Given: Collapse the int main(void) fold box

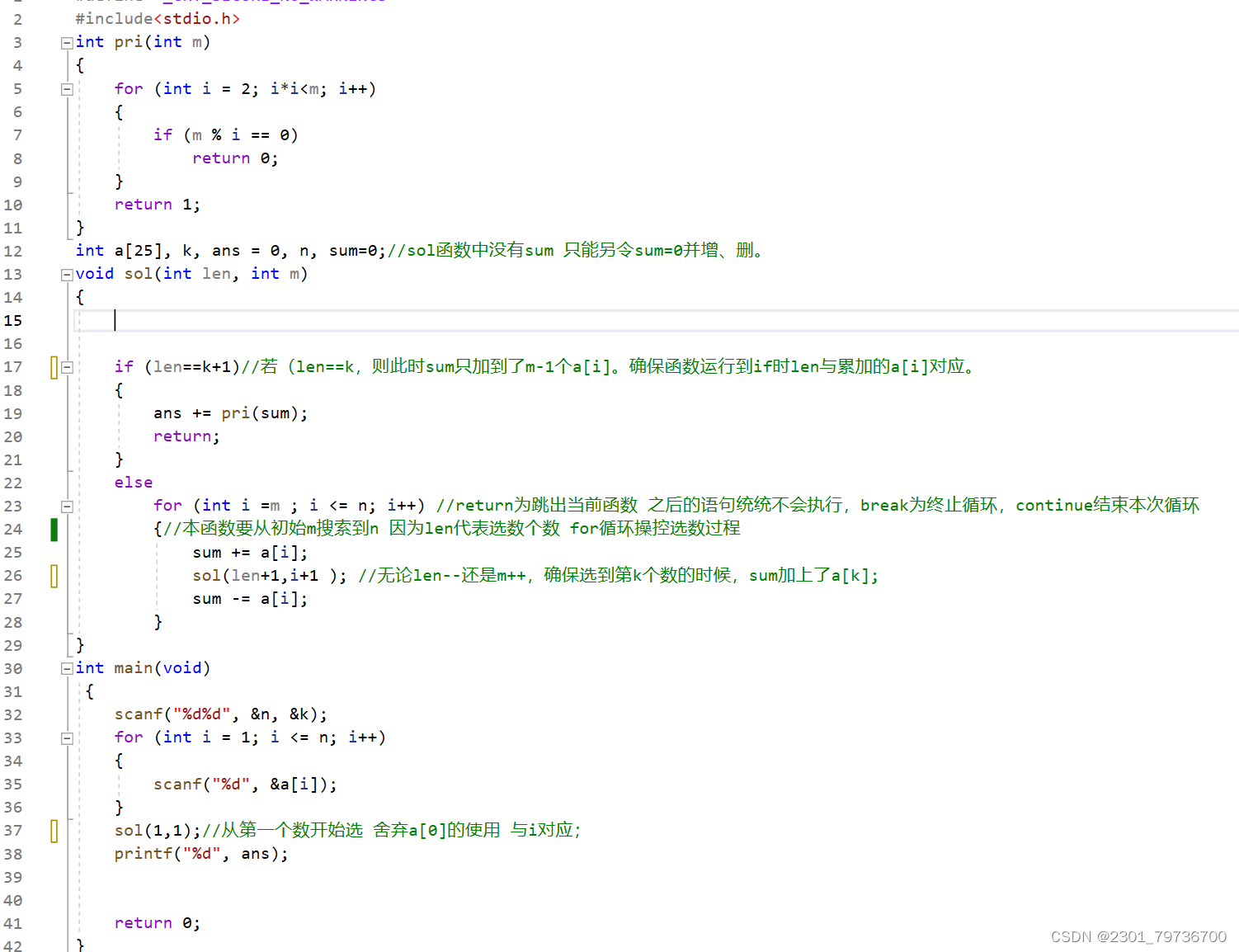Looking at the screenshot, I should click(67, 669).
